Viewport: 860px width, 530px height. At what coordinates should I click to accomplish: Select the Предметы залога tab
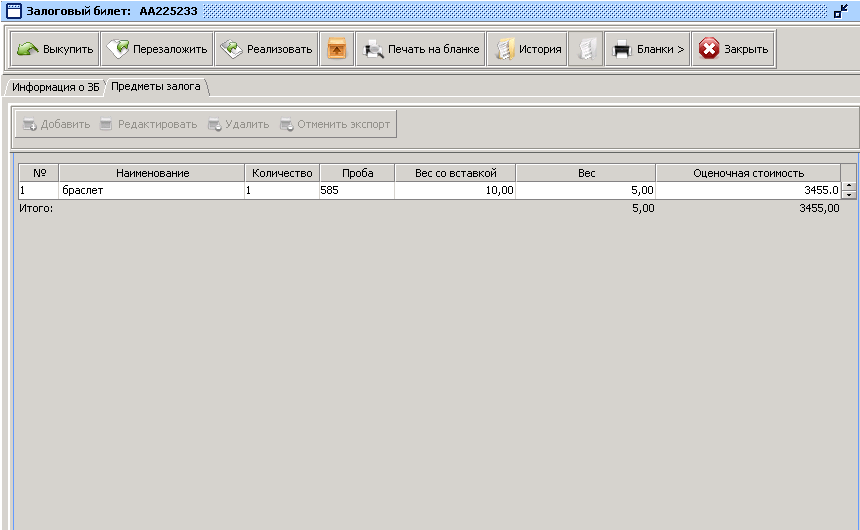coord(156,87)
